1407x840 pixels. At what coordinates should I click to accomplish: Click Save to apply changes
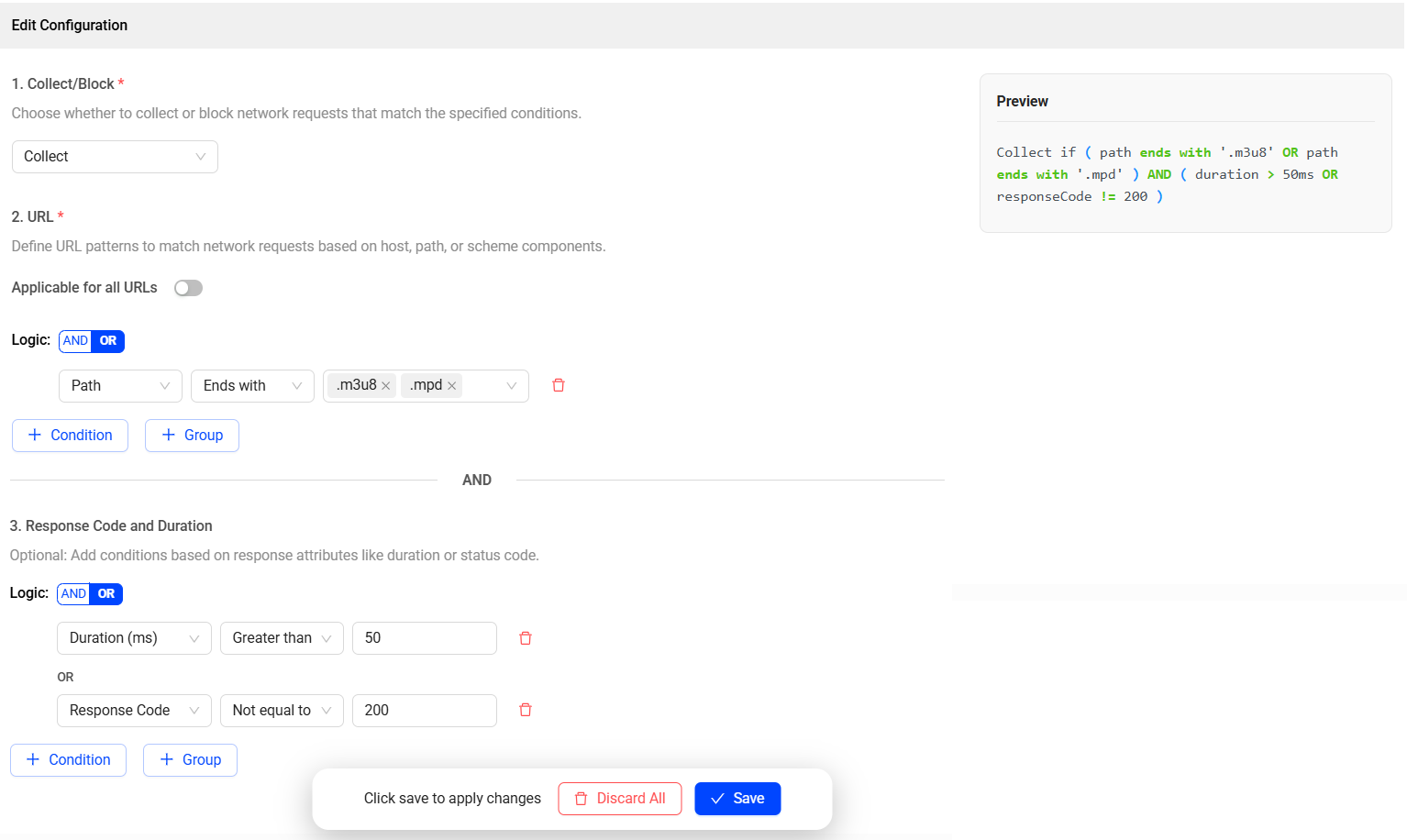point(737,799)
